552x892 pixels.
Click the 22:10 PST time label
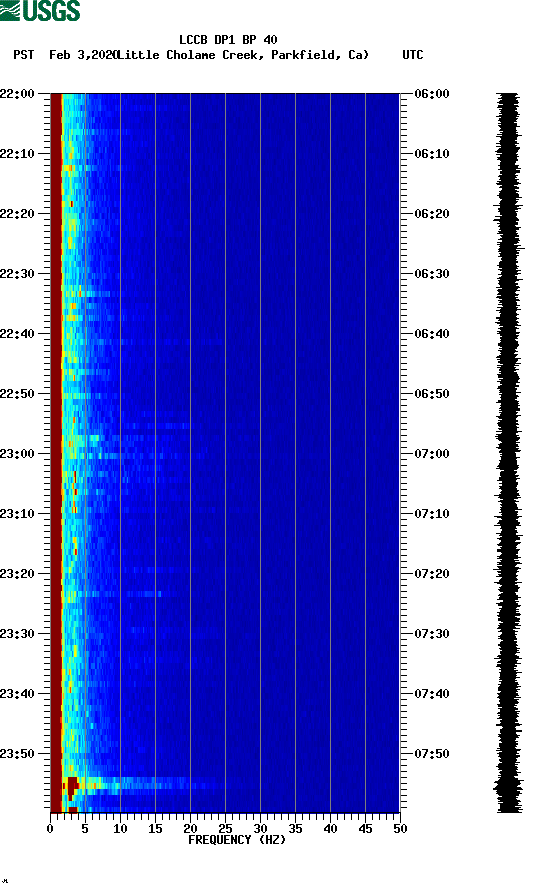[x=17, y=154]
